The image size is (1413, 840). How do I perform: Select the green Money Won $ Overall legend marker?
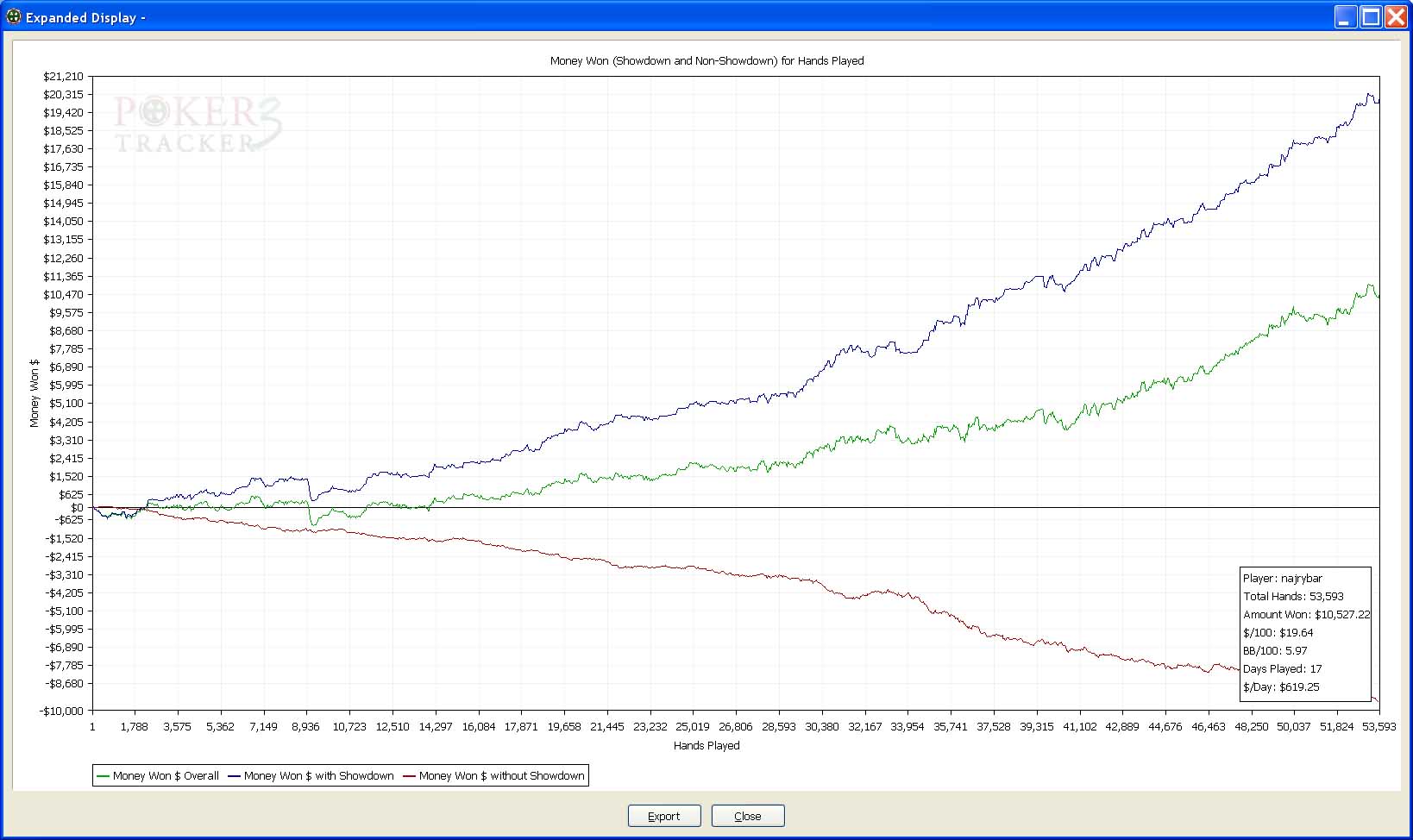[103, 776]
